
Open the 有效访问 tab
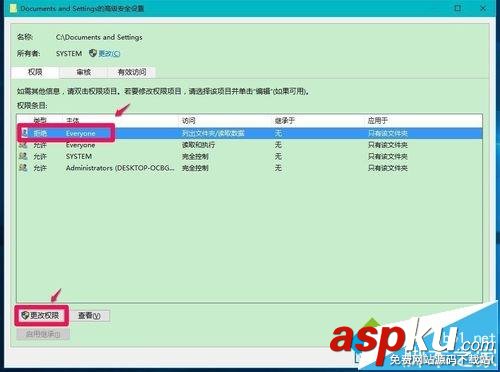coord(132,72)
